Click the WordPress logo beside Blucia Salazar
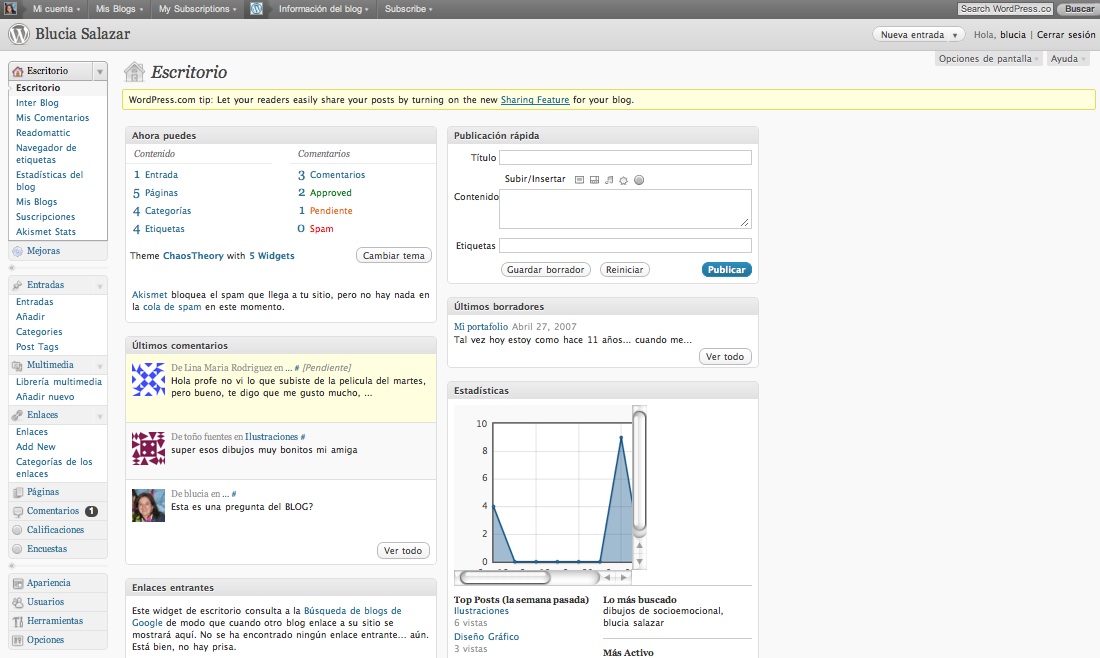The height and width of the screenshot is (658, 1100). point(19,34)
